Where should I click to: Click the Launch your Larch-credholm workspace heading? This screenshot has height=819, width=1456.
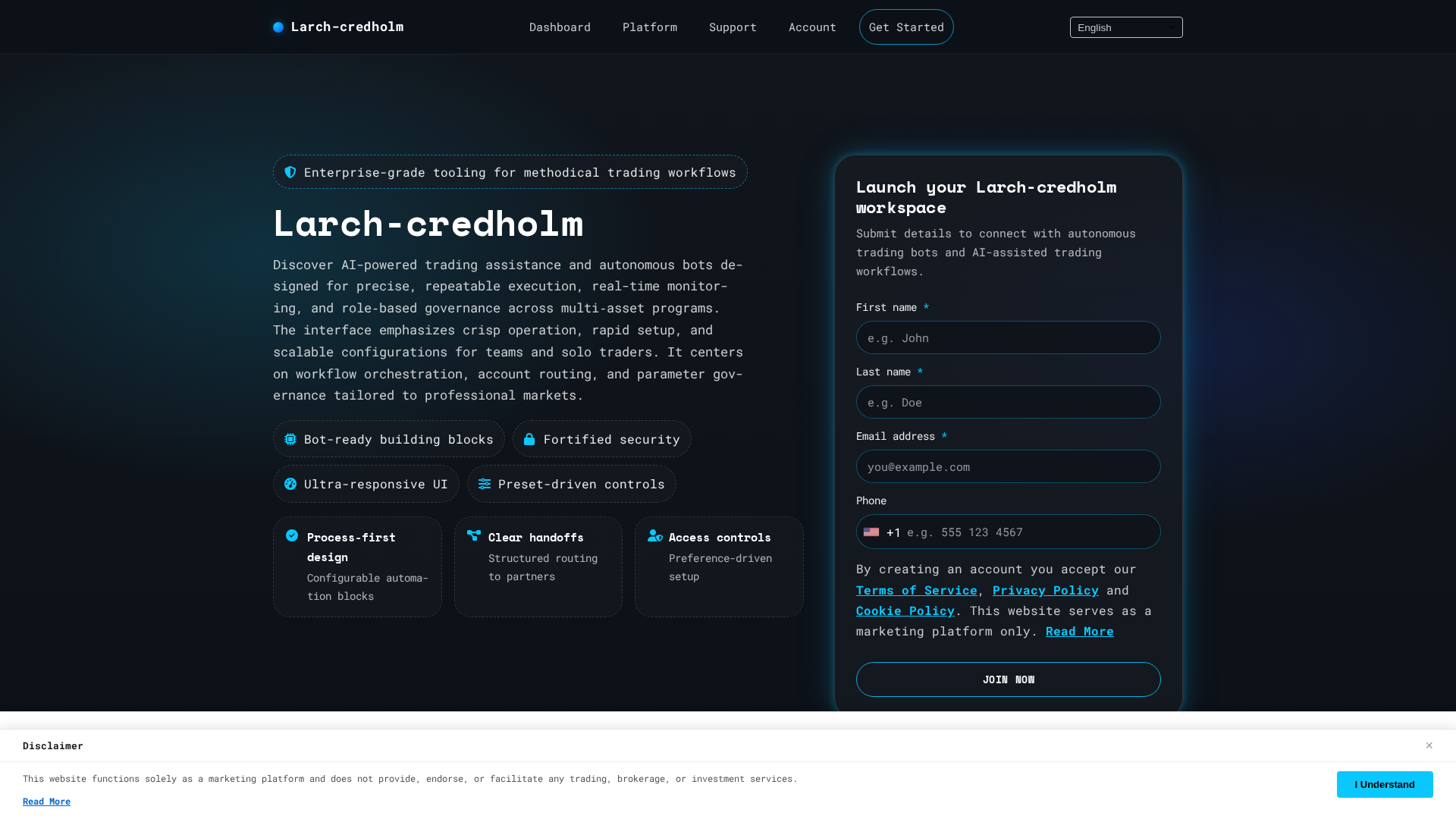click(x=986, y=197)
